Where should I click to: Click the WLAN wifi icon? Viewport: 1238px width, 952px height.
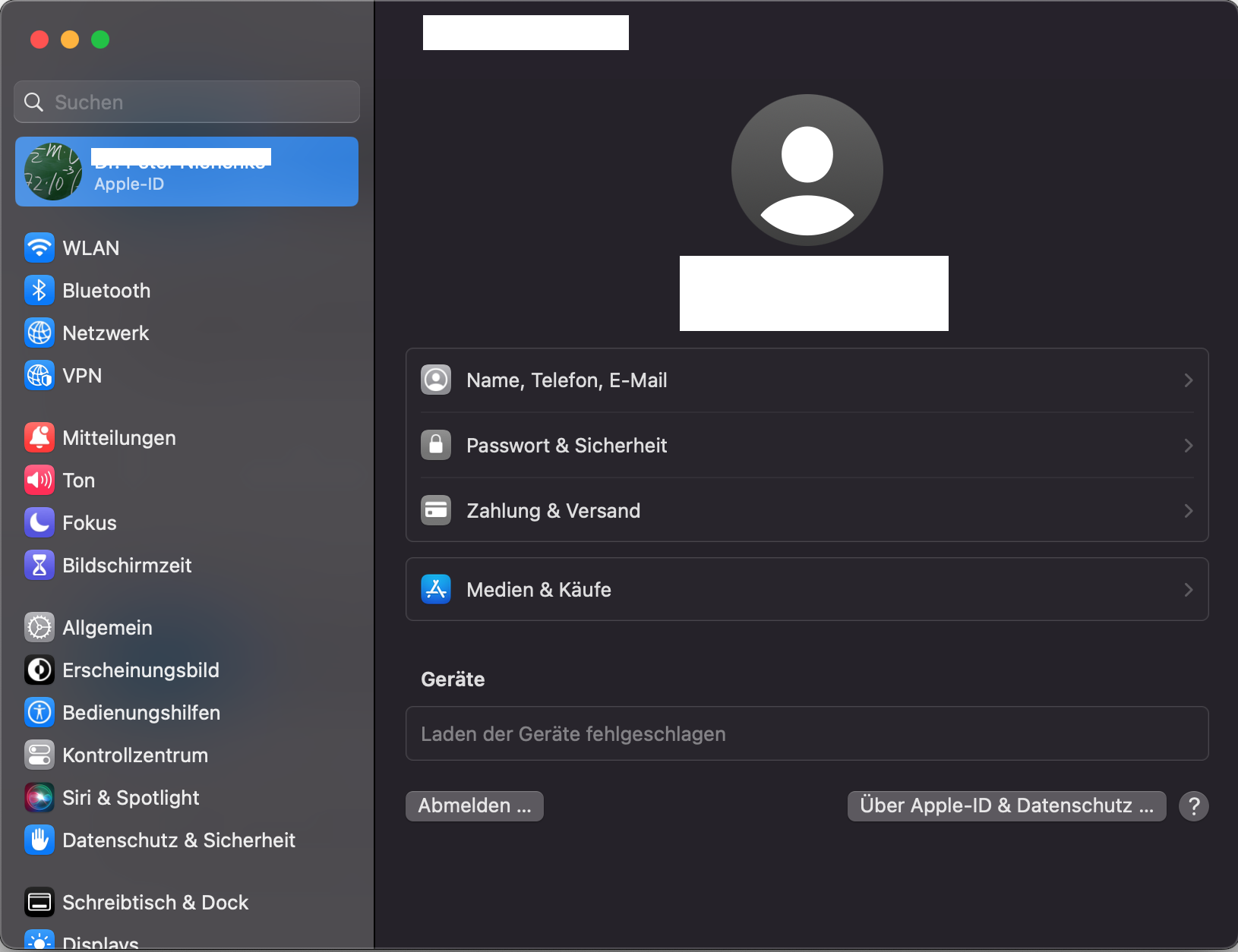tap(39, 247)
